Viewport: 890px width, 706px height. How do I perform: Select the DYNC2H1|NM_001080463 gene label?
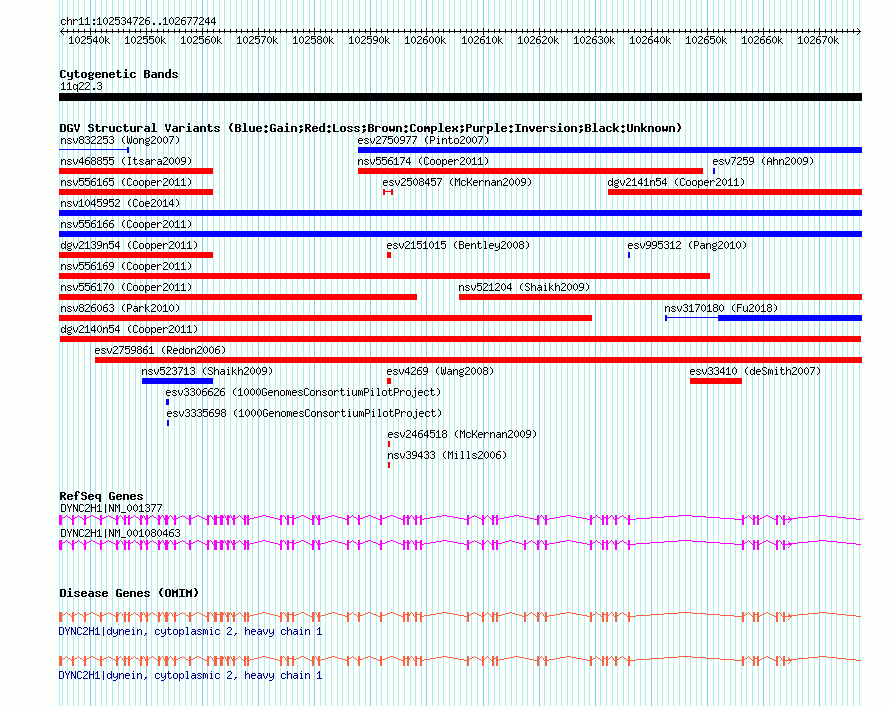[x=120, y=533]
